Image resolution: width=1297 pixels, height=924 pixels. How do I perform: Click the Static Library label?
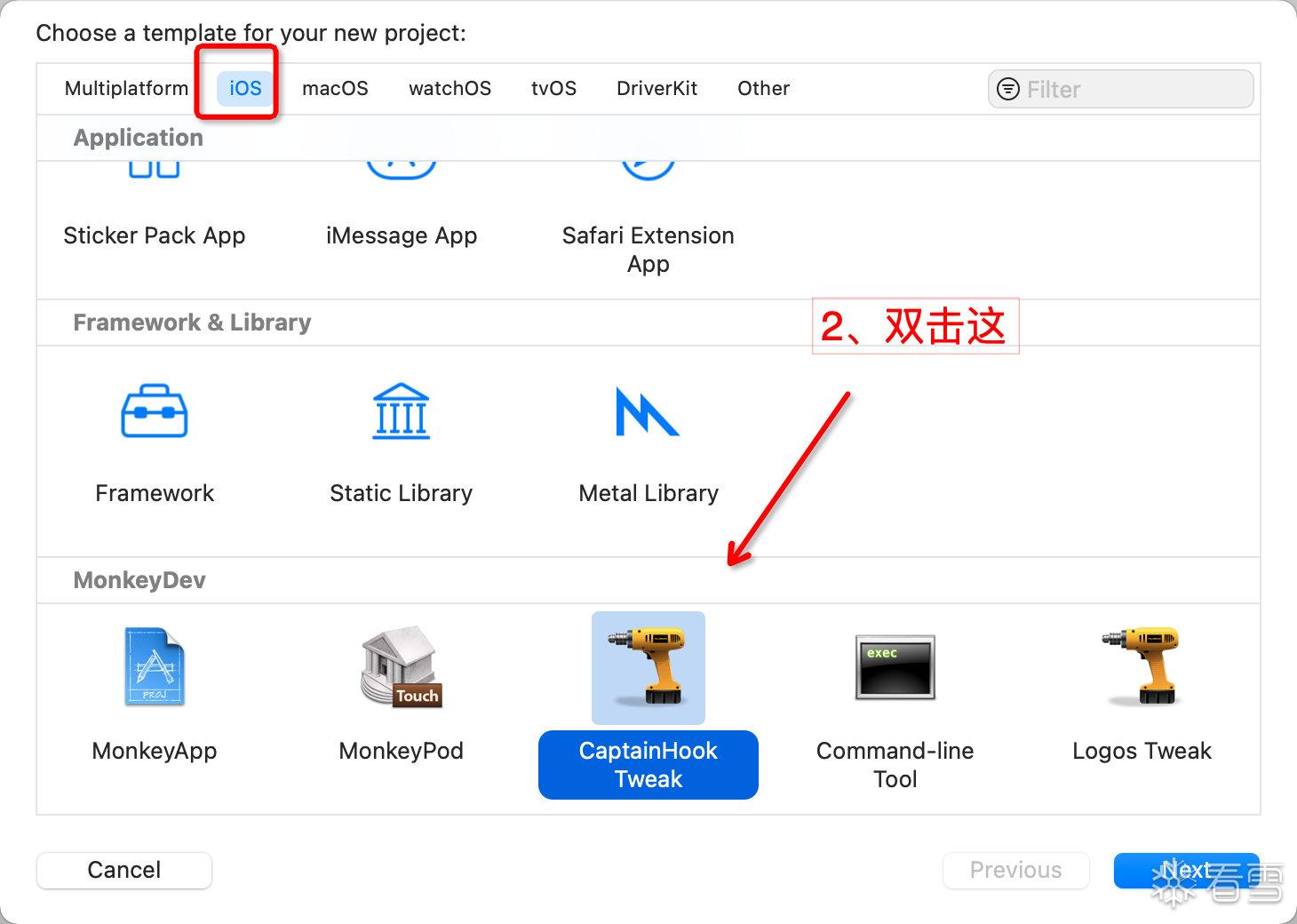click(x=402, y=493)
